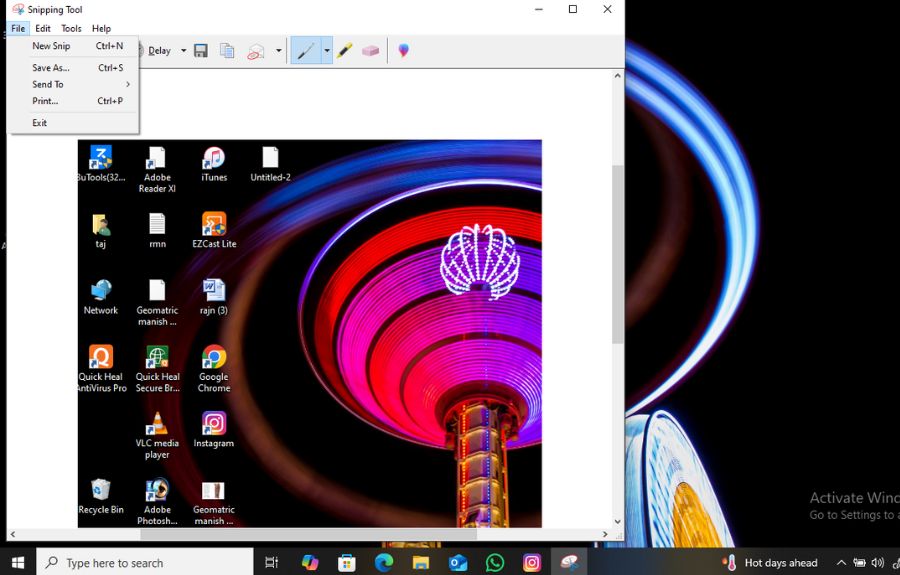Minimize the Snipping Tool window

[538, 9]
